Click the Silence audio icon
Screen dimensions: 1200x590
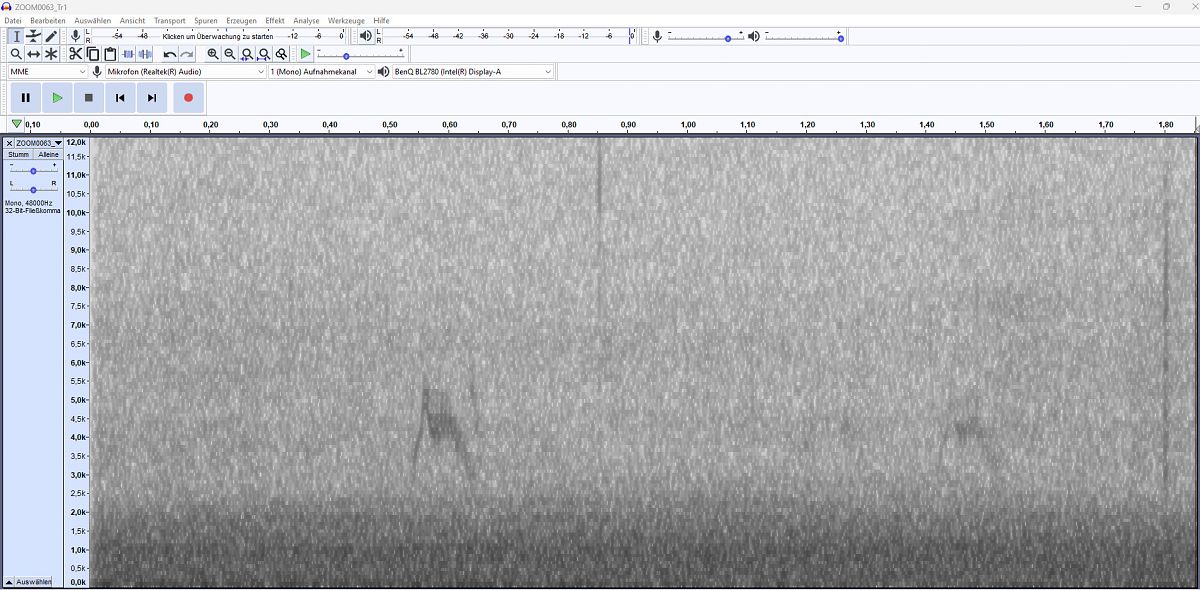145,54
